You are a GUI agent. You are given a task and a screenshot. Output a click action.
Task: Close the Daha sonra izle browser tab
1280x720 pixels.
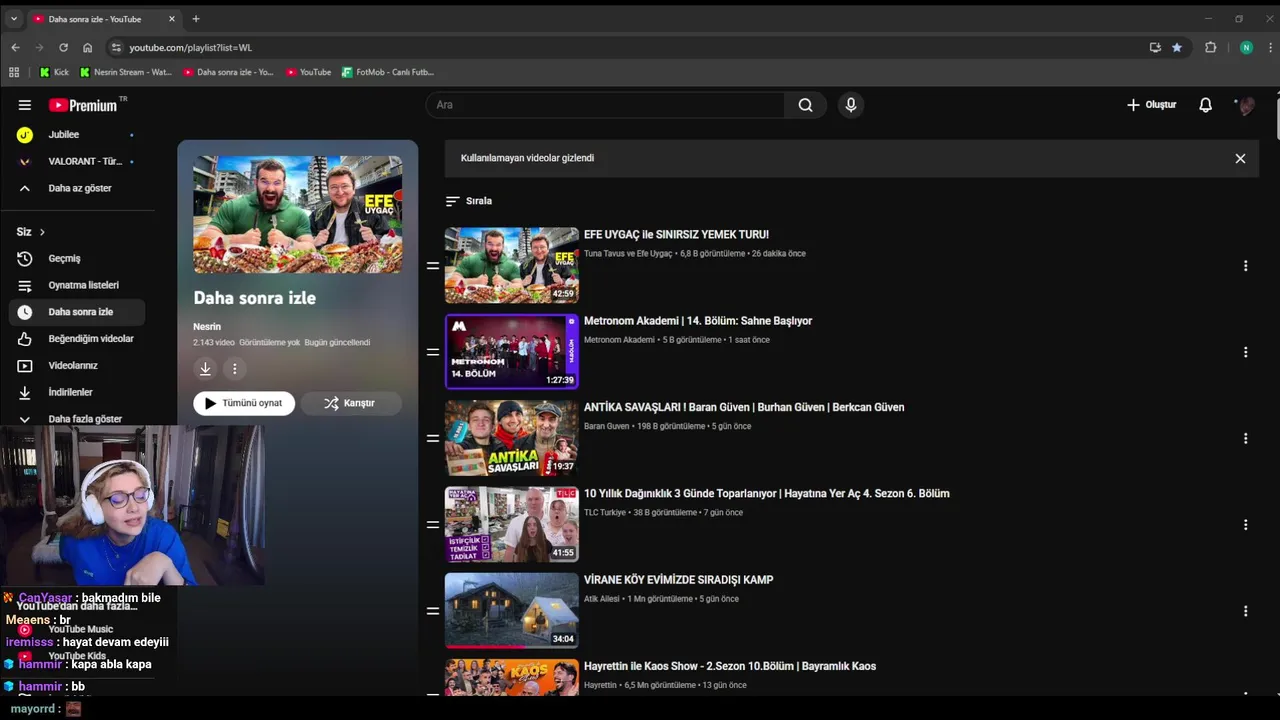tap(172, 19)
